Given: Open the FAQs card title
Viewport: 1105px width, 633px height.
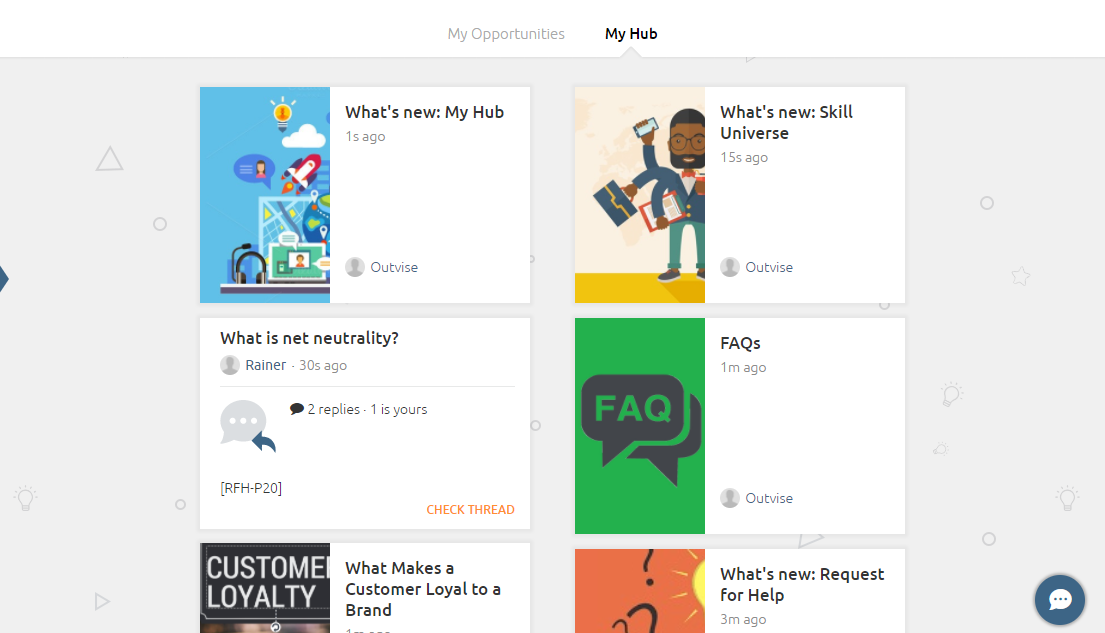Looking at the screenshot, I should [740, 343].
